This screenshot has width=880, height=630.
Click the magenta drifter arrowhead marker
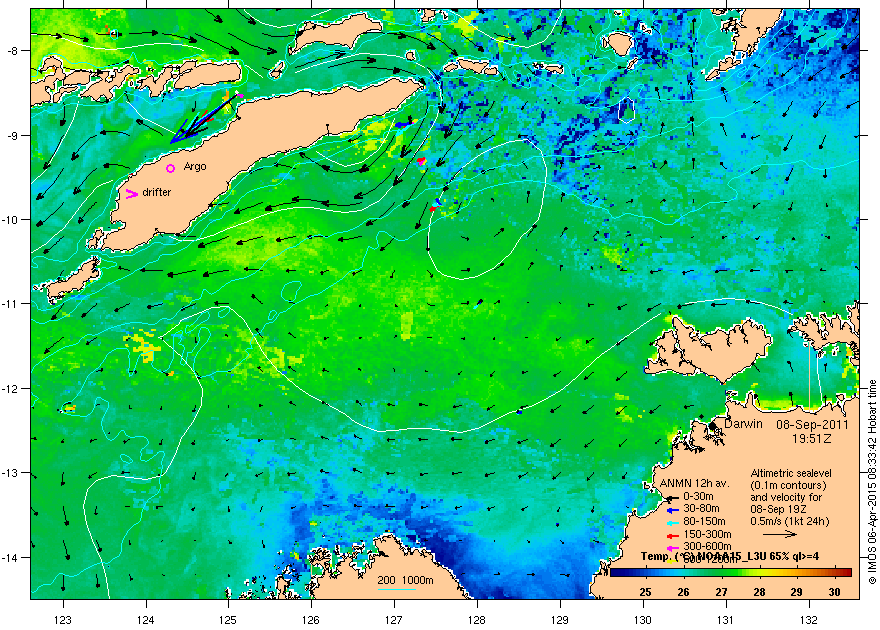click(x=132, y=194)
